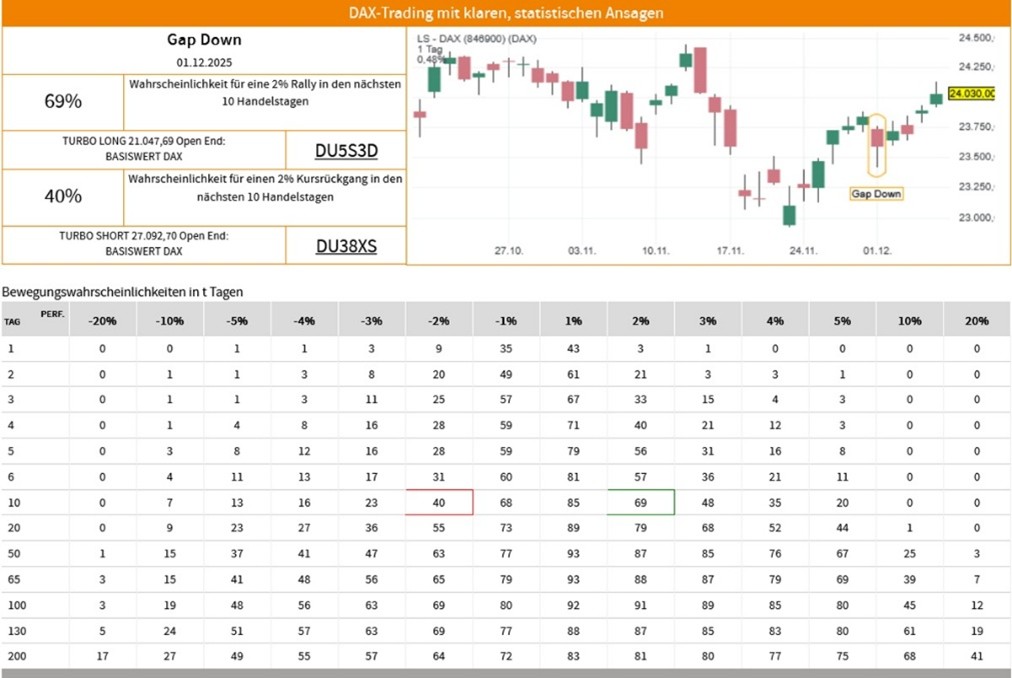Click the TURBO LONG 21.047,69 description
Image resolution: width=1012 pixels, height=678 pixels.
143,149
